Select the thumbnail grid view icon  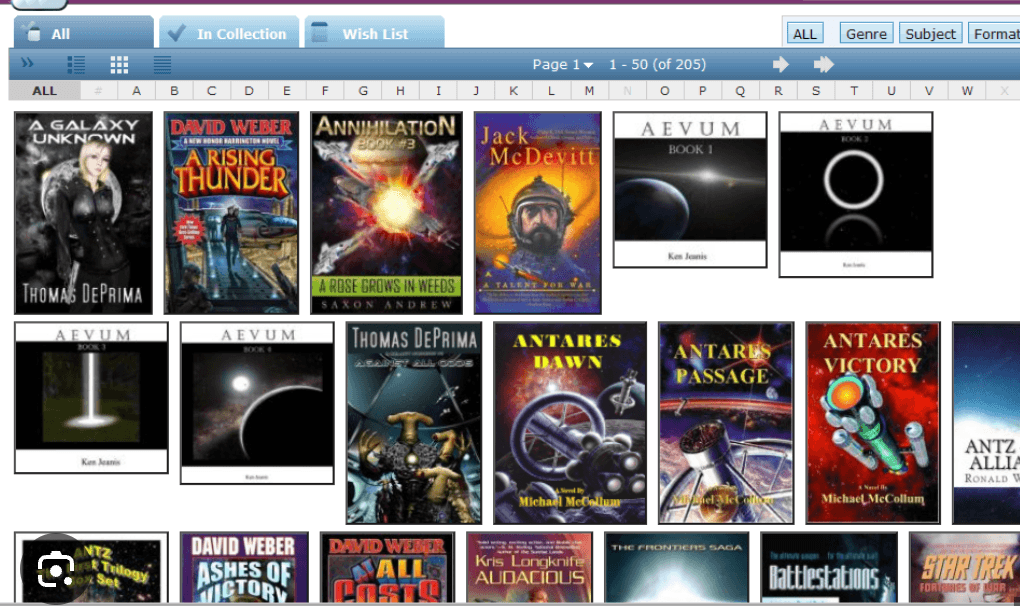(119, 65)
